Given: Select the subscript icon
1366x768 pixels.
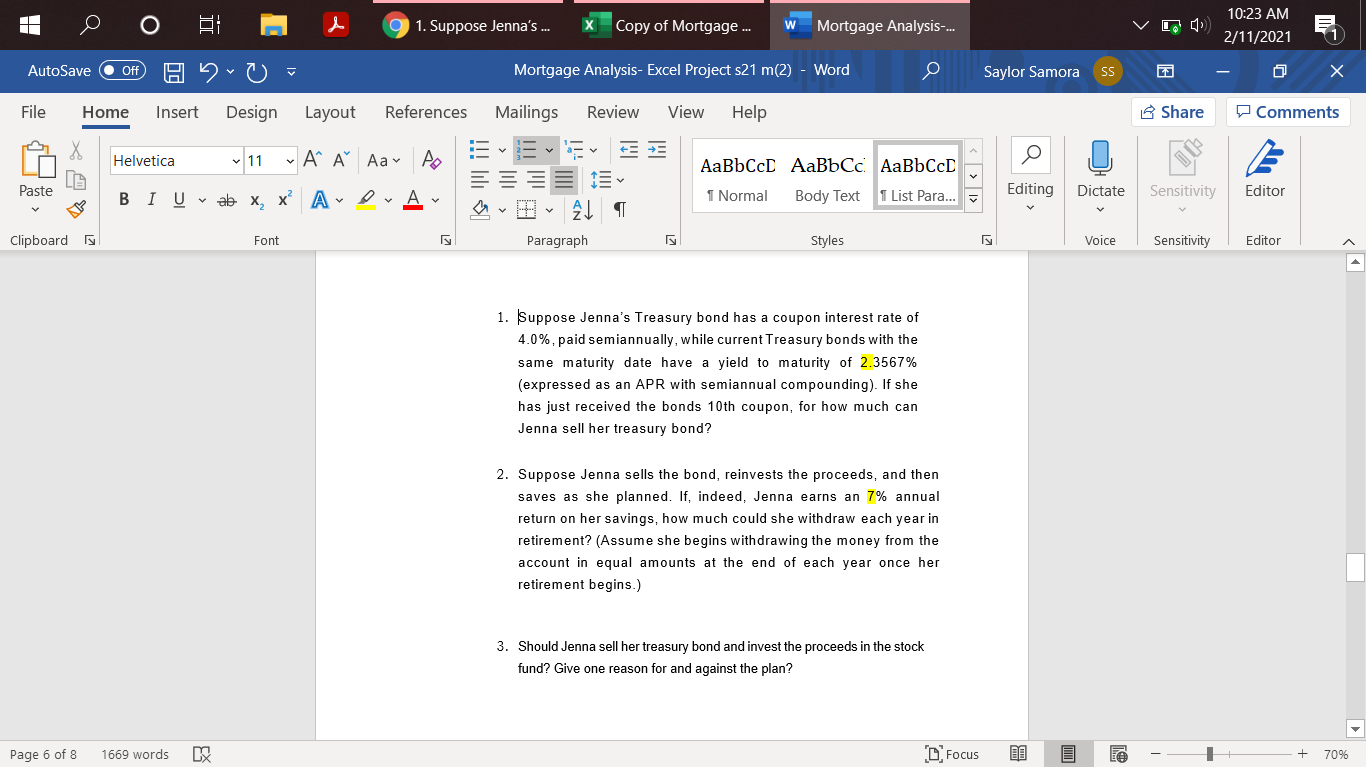Looking at the screenshot, I should point(255,199).
